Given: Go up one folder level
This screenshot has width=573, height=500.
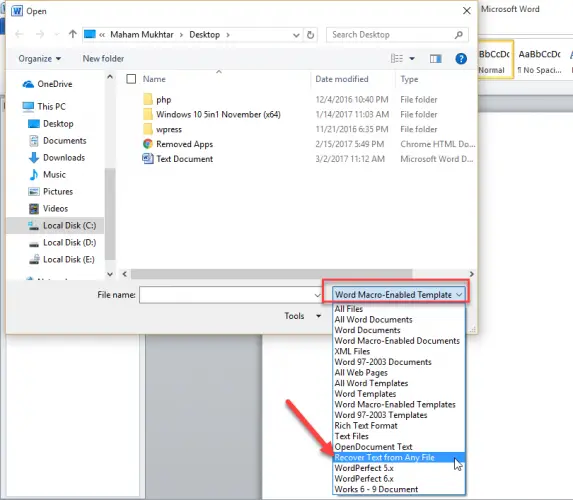Looking at the screenshot, I should click(73, 34).
